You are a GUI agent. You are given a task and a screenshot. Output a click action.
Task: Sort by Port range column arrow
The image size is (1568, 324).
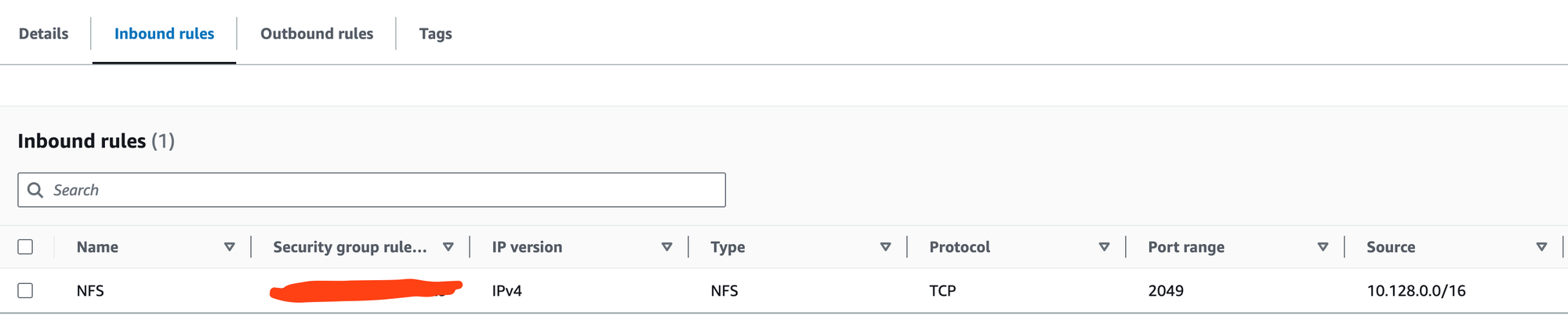1323,247
